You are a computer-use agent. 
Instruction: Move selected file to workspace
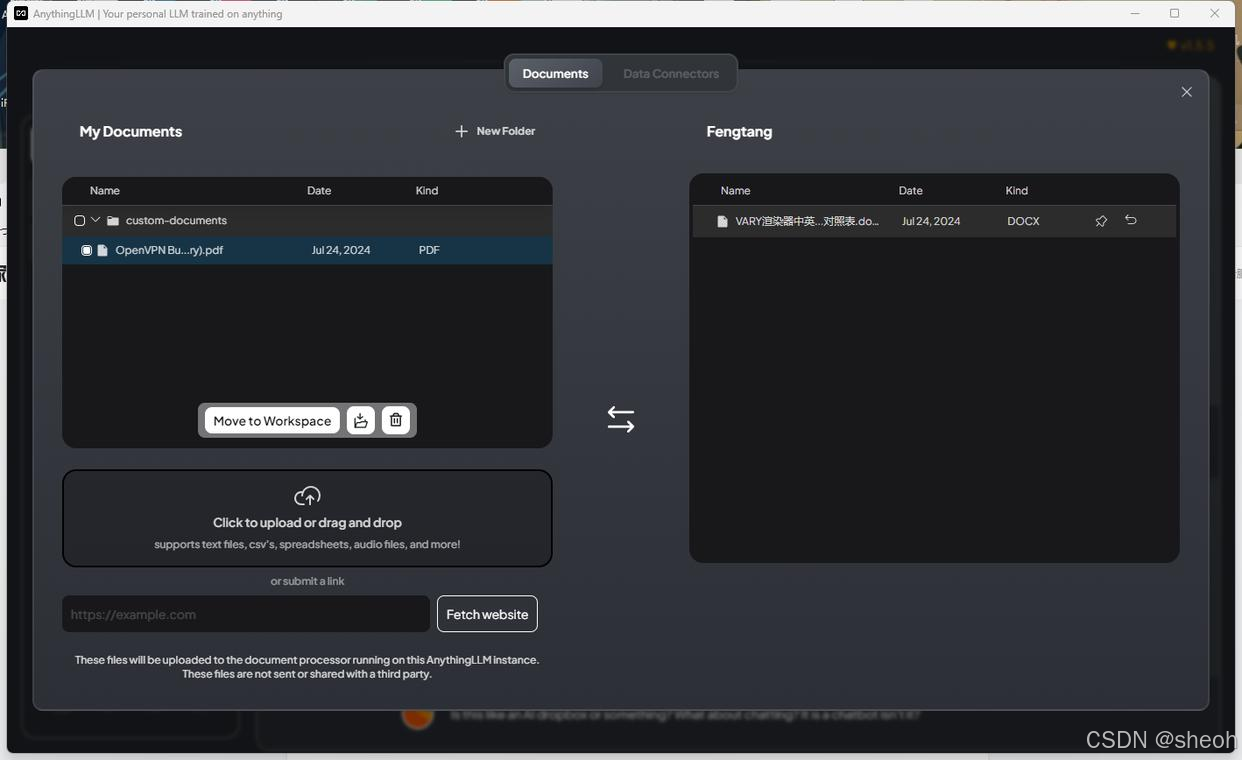272,421
